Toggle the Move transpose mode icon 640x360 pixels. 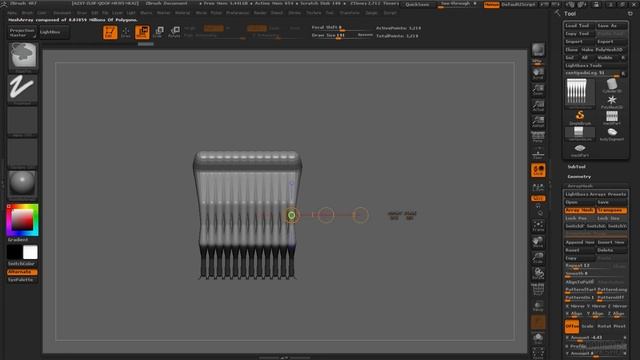142,32
